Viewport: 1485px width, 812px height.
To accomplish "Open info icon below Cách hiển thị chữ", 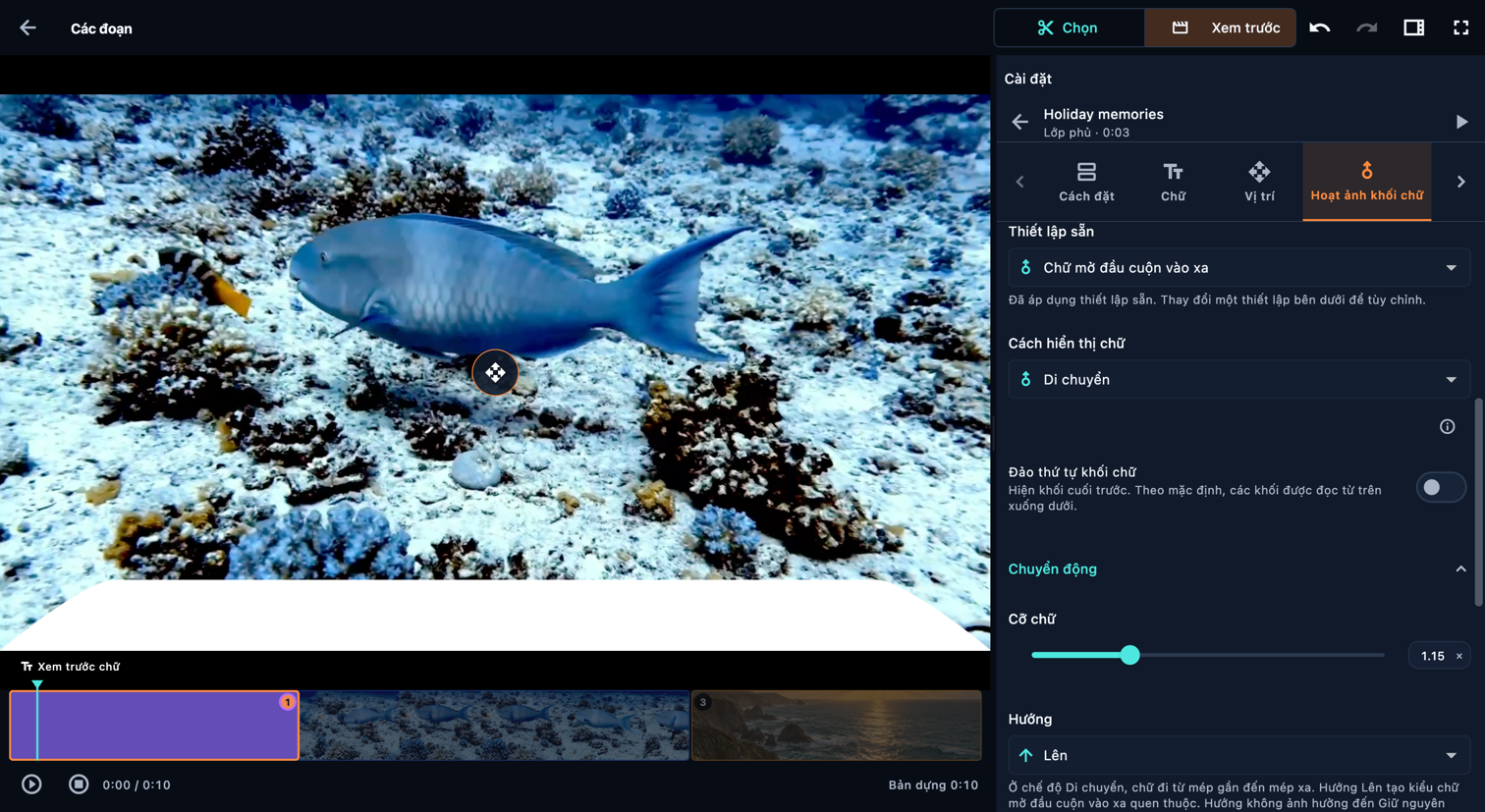I will (1447, 426).
